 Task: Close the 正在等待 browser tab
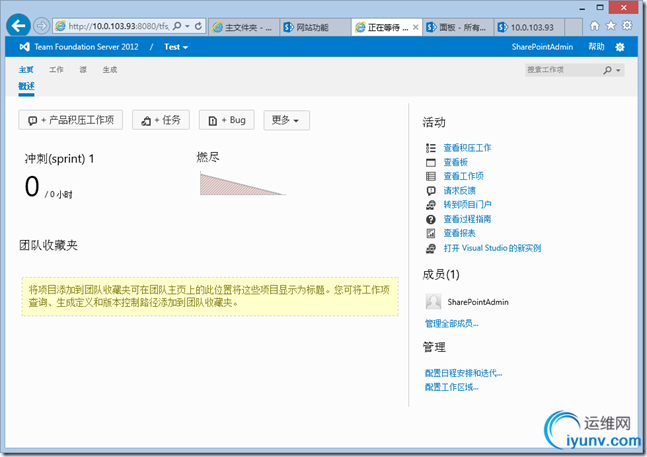click(x=416, y=27)
